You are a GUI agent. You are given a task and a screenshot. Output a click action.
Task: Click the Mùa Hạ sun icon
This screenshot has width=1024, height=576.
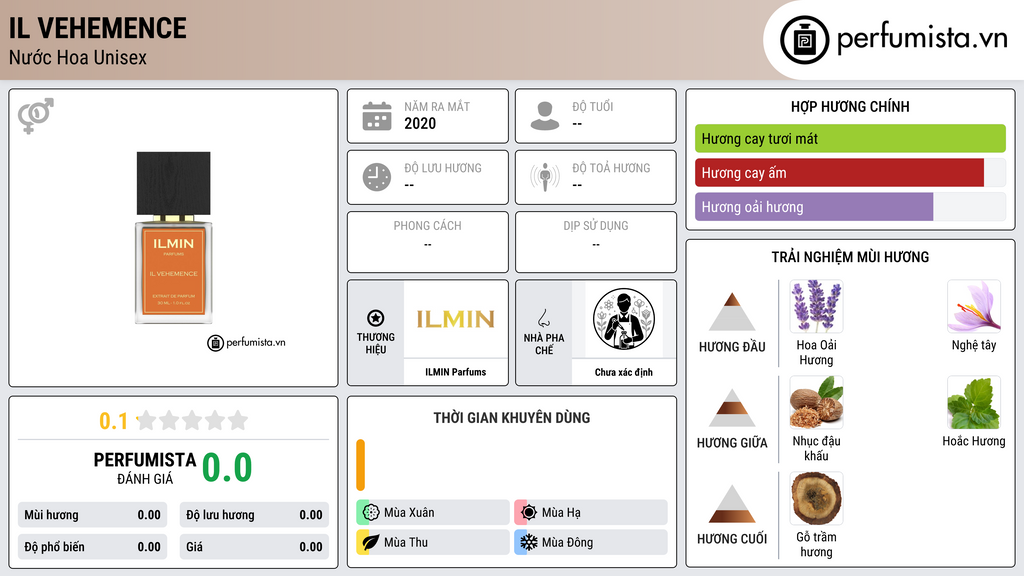[x=529, y=513]
